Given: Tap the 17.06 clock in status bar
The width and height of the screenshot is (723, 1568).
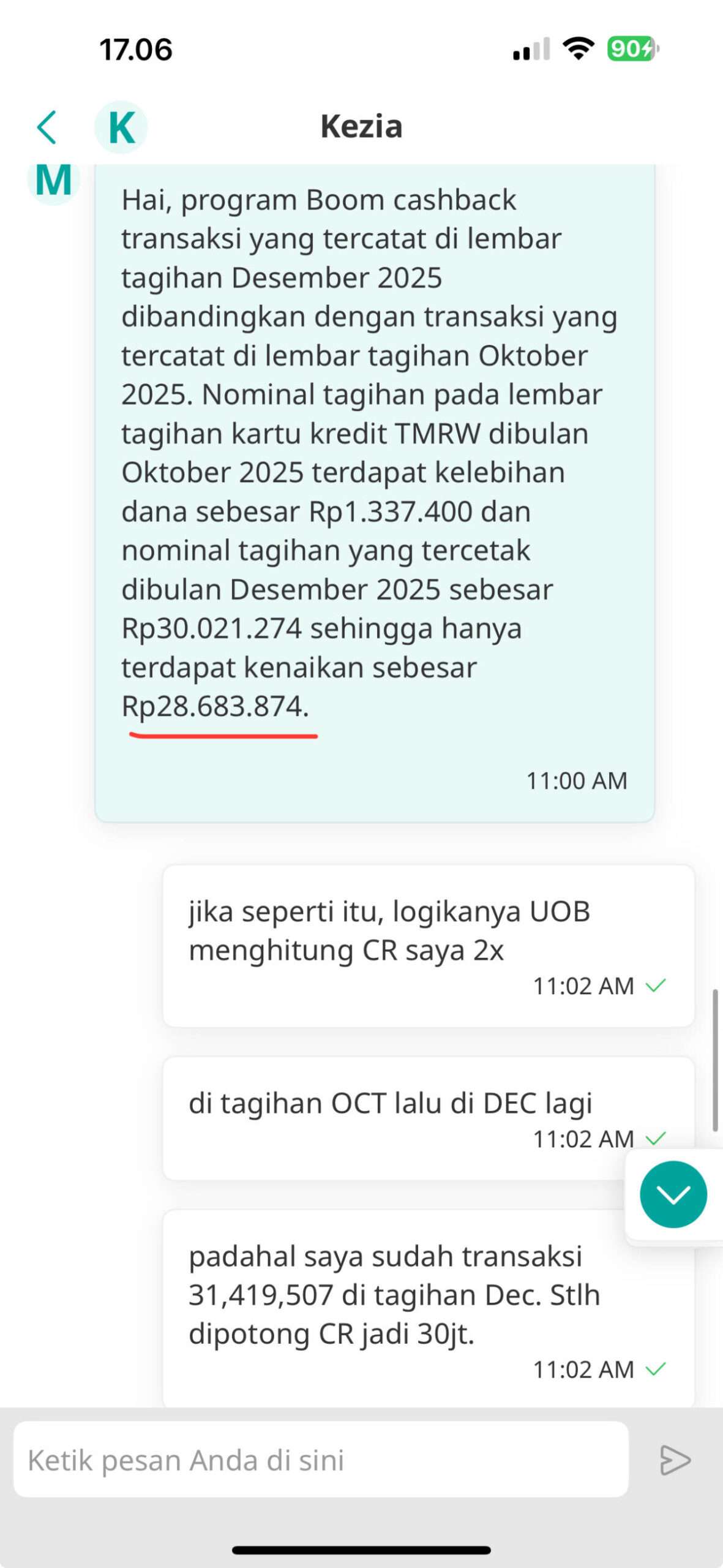Looking at the screenshot, I should (136, 50).
